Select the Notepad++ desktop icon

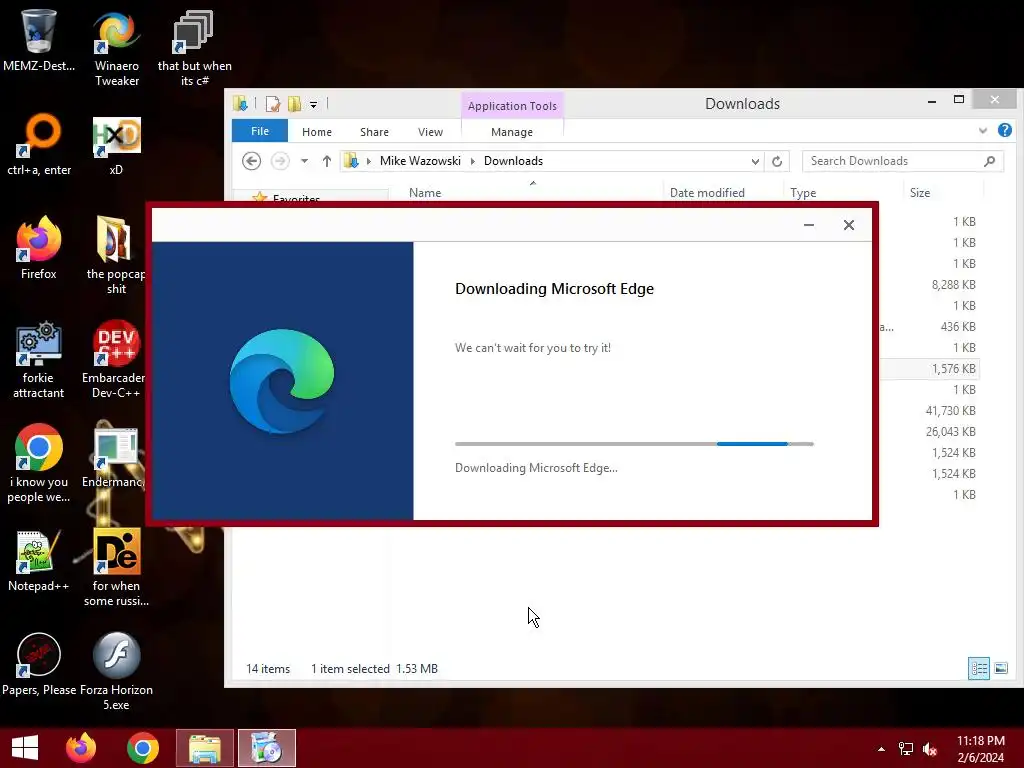[x=39, y=560]
